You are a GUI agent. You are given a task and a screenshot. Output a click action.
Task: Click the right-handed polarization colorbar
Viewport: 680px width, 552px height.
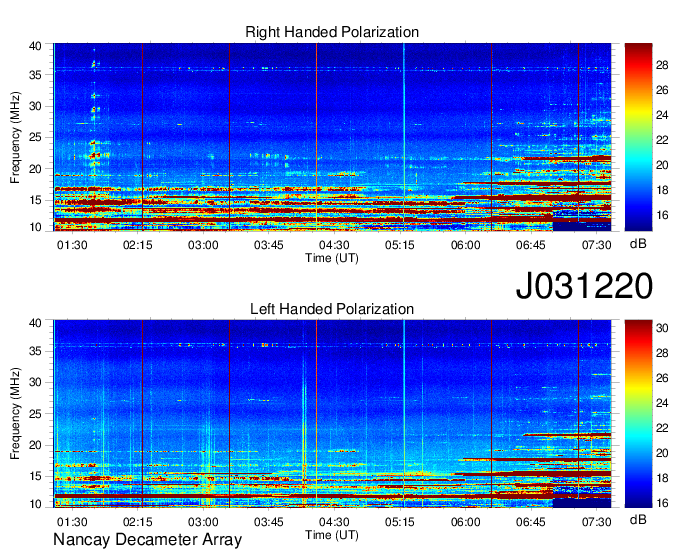[x=638, y=137]
